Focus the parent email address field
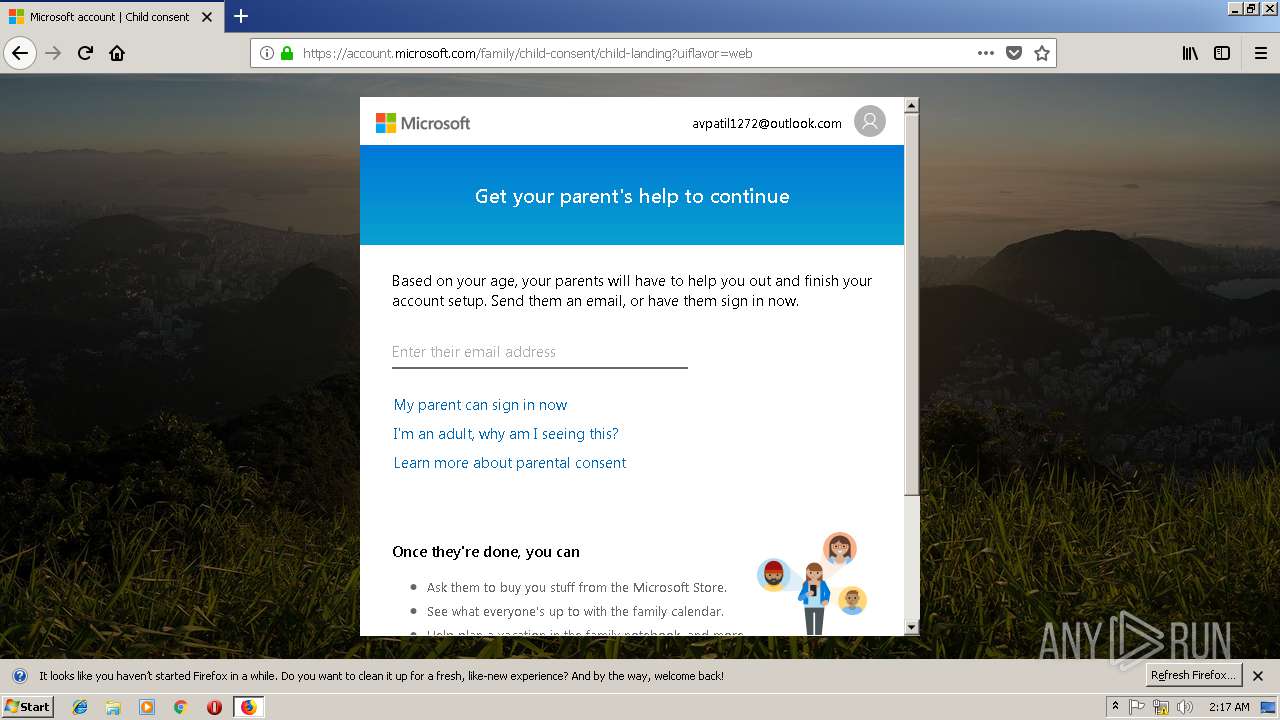This screenshot has width=1280, height=720. (540, 352)
